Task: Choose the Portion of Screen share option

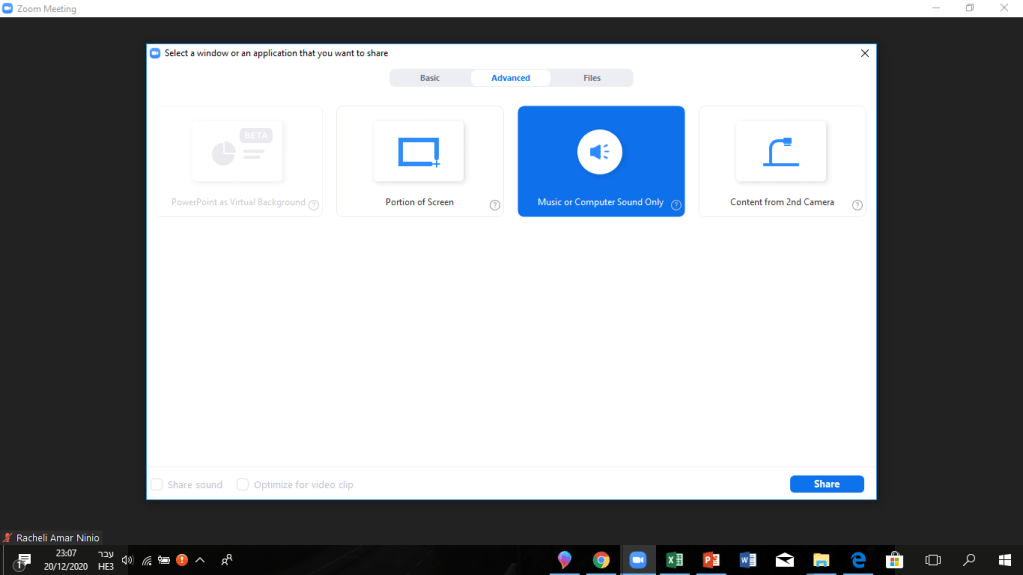Action: pyautogui.click(x=419, y=161)
